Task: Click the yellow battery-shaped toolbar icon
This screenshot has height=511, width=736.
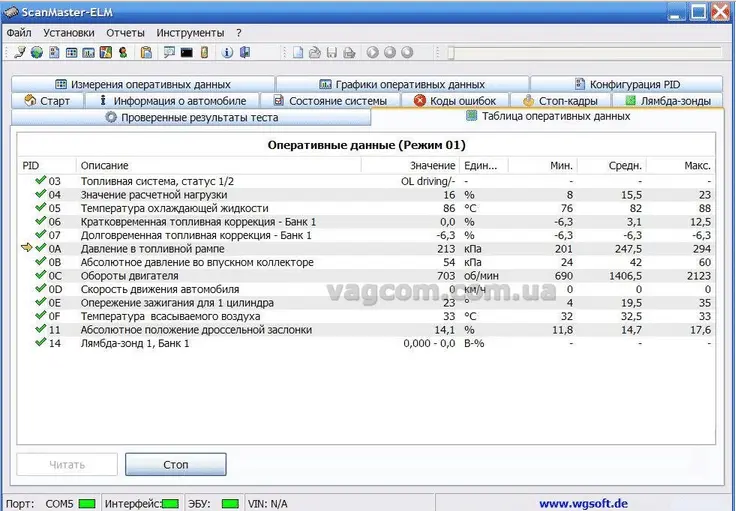Action: [x=204, y=52]
